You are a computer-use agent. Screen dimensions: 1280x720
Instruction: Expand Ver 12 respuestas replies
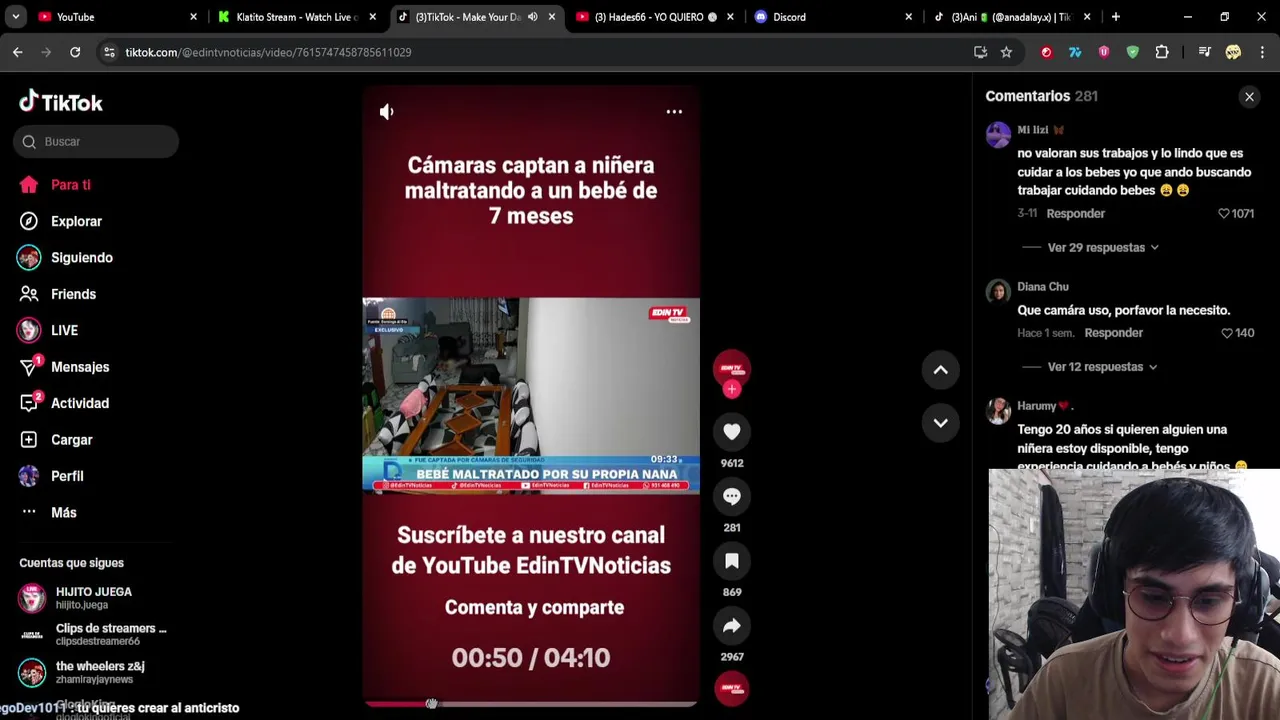coord(1102,367)
